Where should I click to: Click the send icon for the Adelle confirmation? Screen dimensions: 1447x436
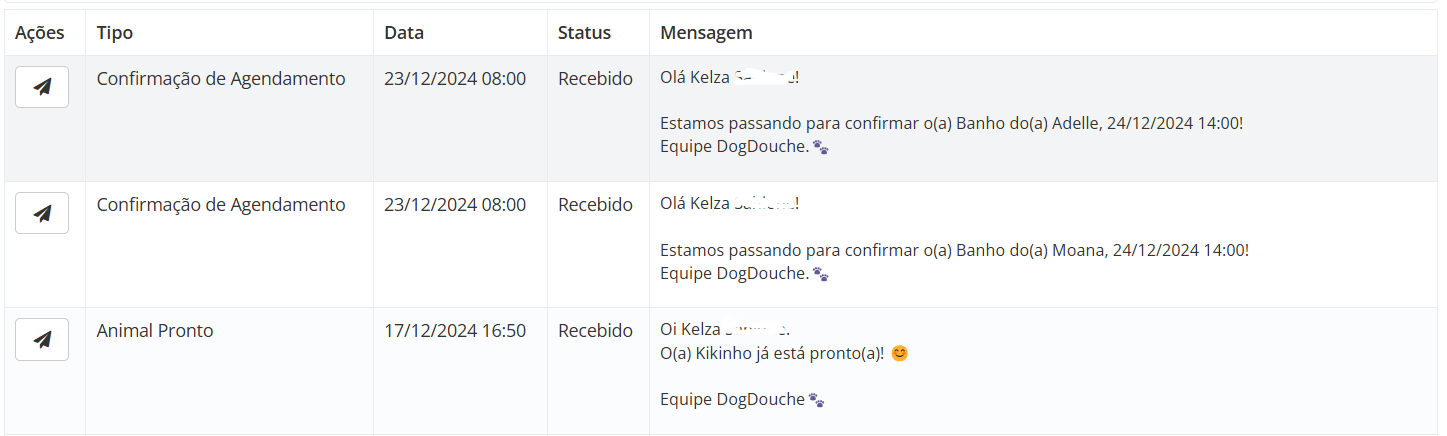42,87
